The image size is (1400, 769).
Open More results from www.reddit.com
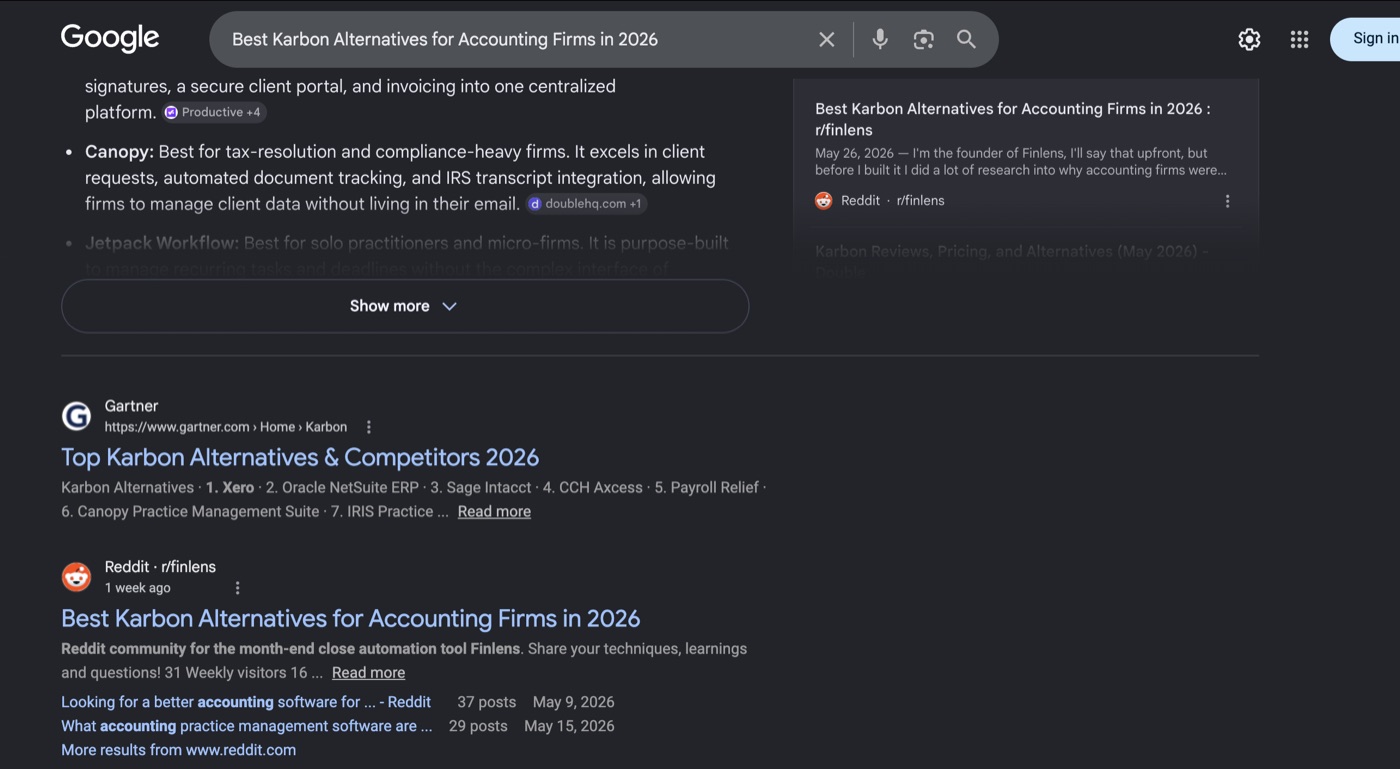pos(179,750)
